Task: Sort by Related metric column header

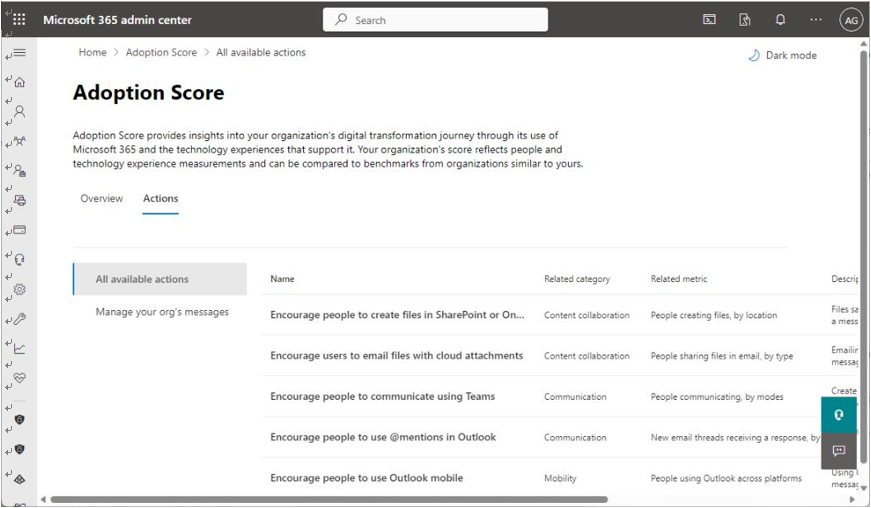Action: pos(679,279)
